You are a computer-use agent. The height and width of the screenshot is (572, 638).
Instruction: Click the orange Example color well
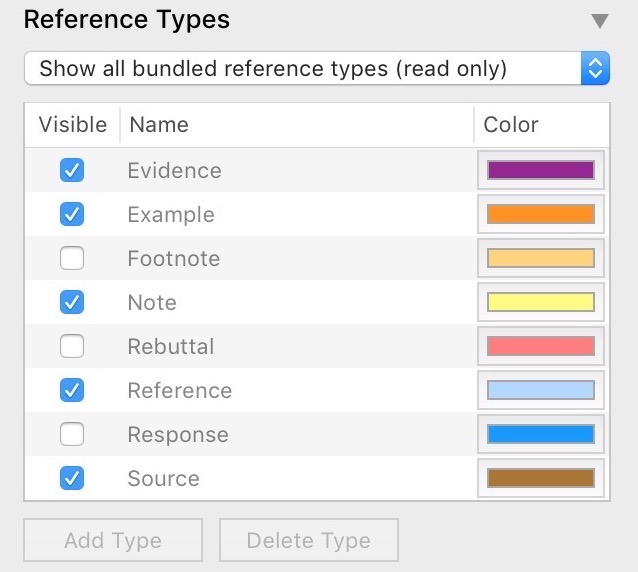[x=541, y=214]
